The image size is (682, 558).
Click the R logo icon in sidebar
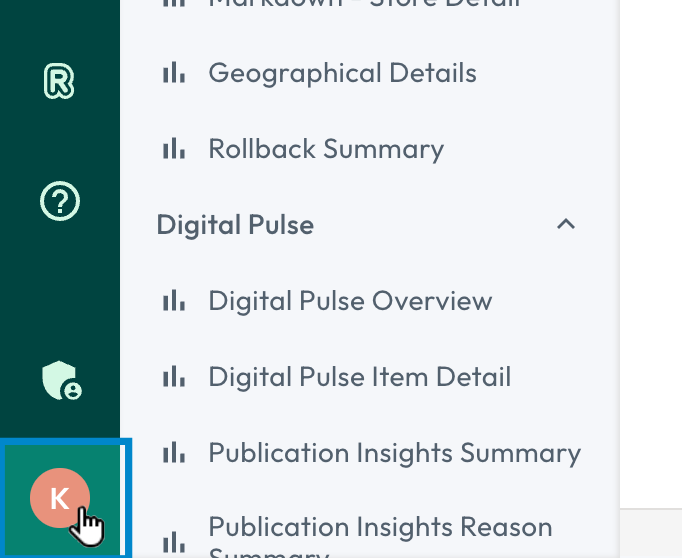(59, 81)
